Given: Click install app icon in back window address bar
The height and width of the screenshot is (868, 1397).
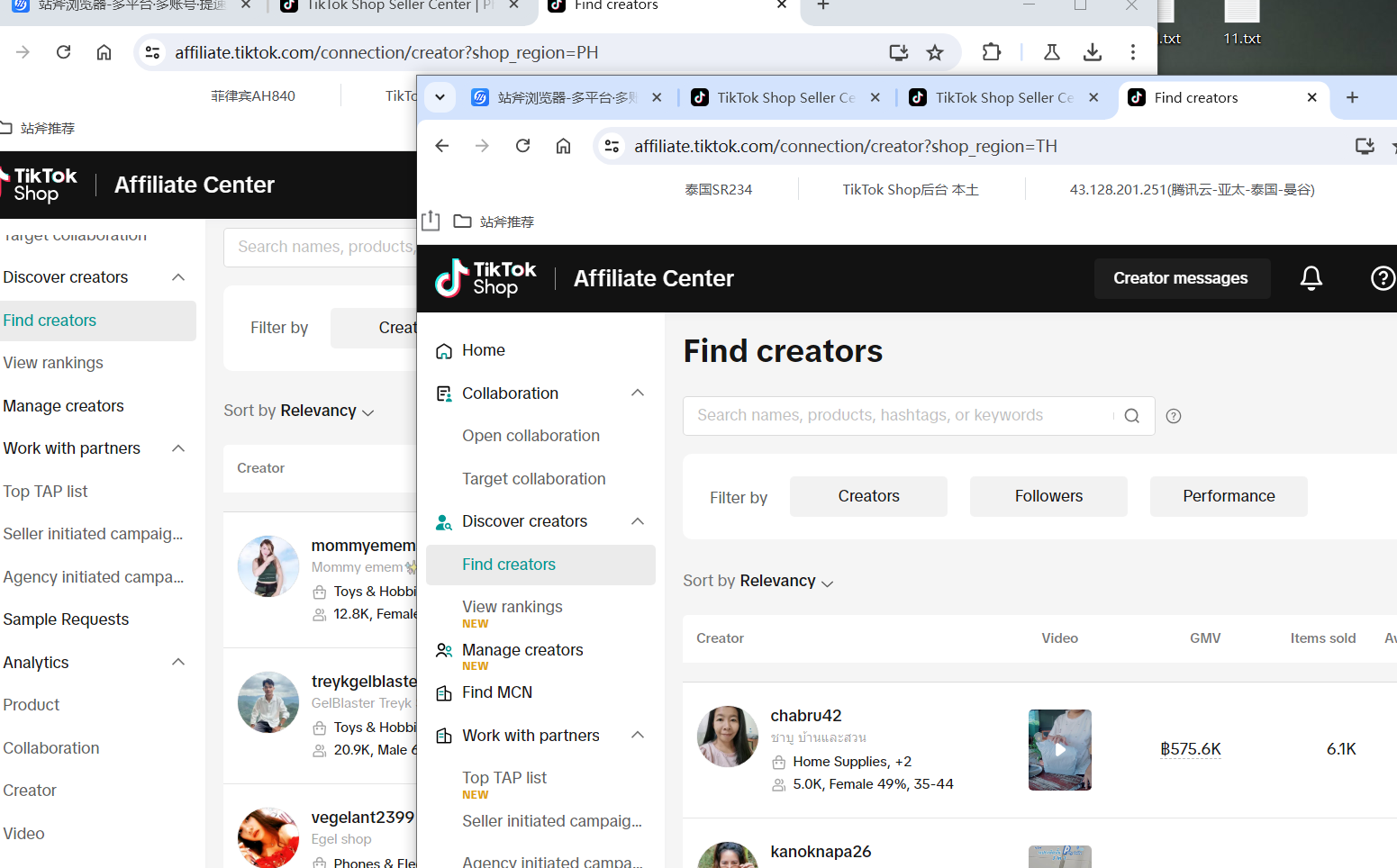Looking at the screenshot, I should 898,52.
